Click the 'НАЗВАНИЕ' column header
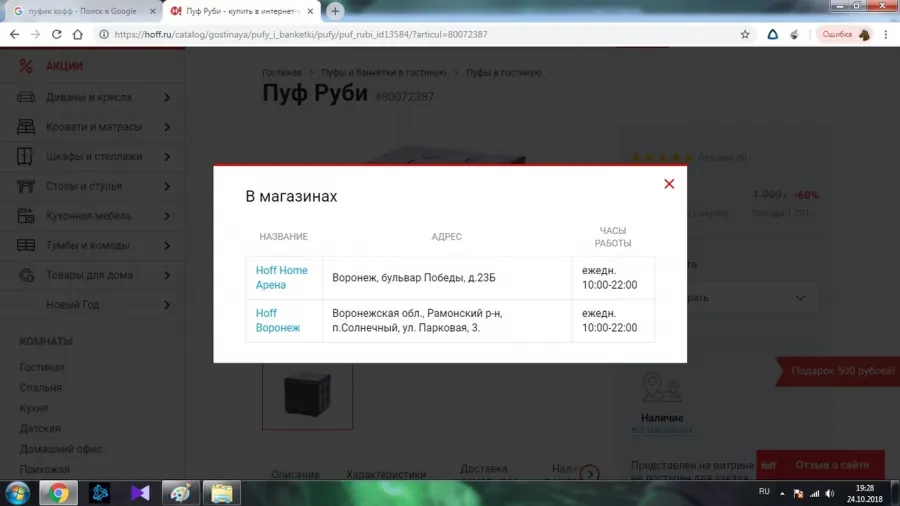Viewport: 900px width, 506px height. (x=284, y=236)
